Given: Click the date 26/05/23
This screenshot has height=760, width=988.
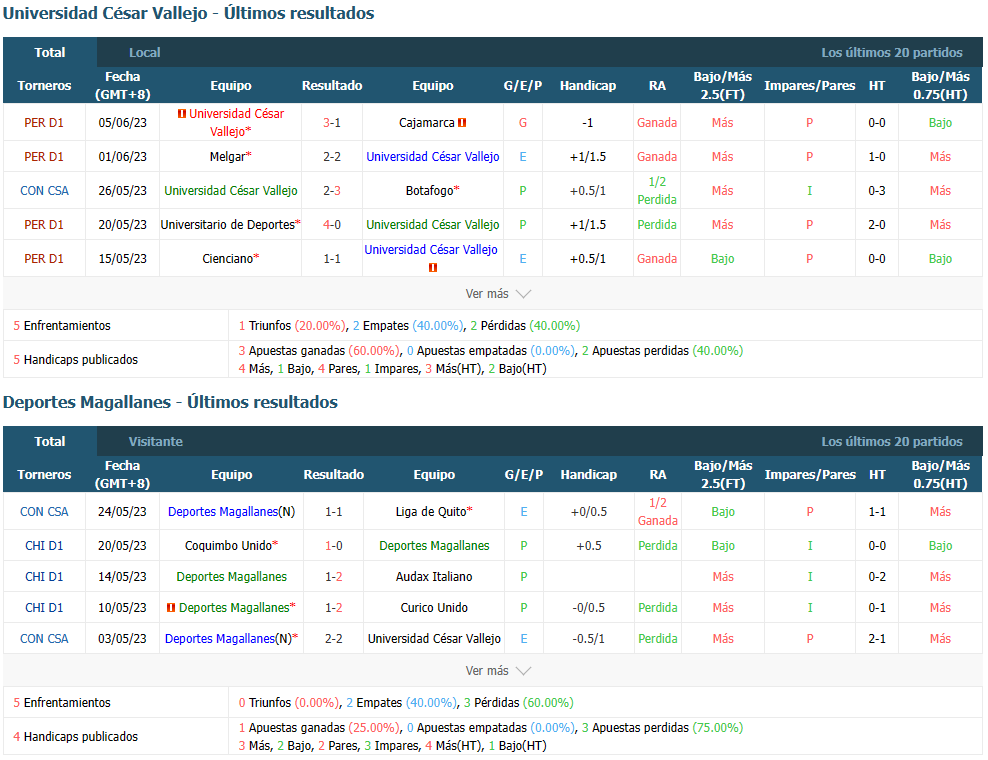Looking at the screenshot, I should click(x=122, y=191).
